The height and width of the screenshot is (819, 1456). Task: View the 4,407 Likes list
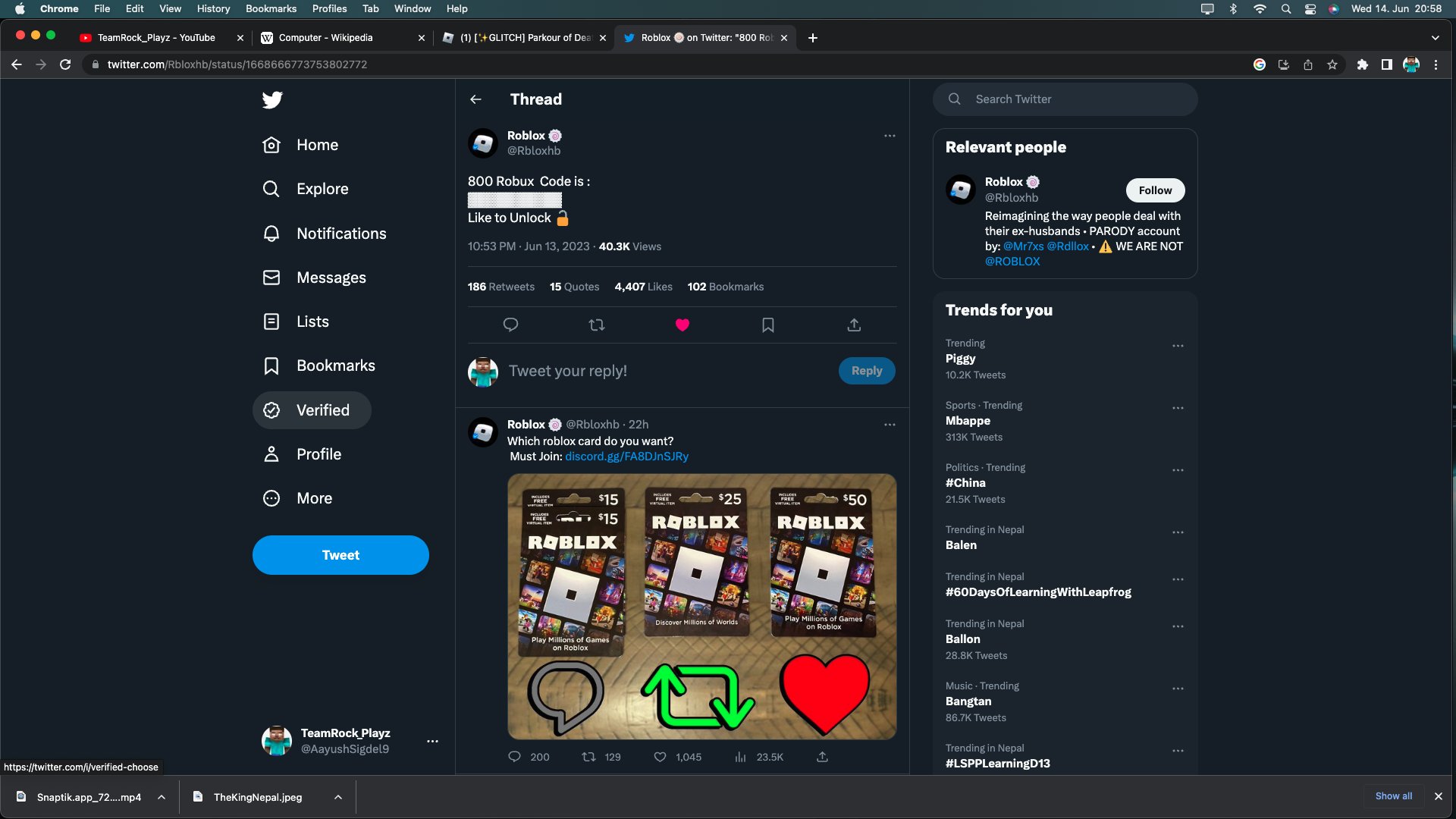(643, 287)
